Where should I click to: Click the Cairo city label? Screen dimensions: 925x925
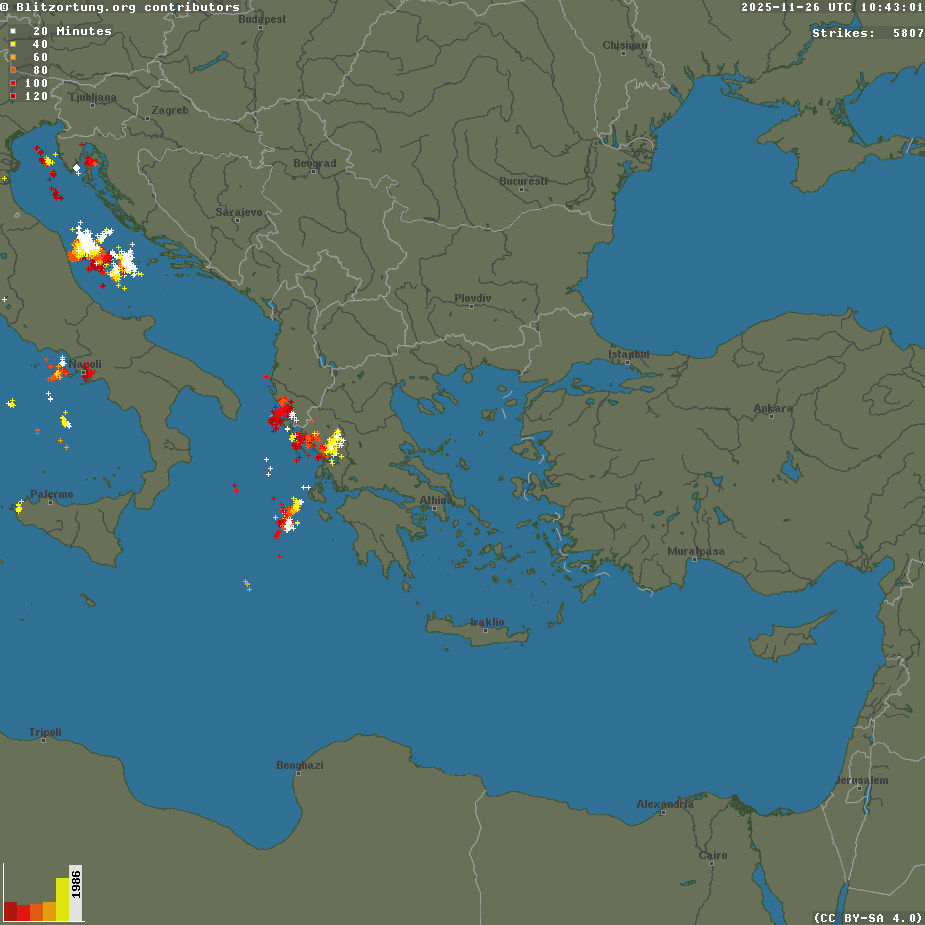point(712,855)
